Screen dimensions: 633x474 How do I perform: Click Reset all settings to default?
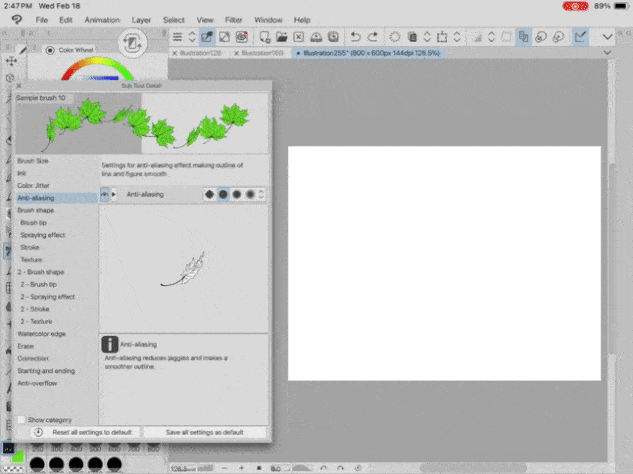pos(85,432)
